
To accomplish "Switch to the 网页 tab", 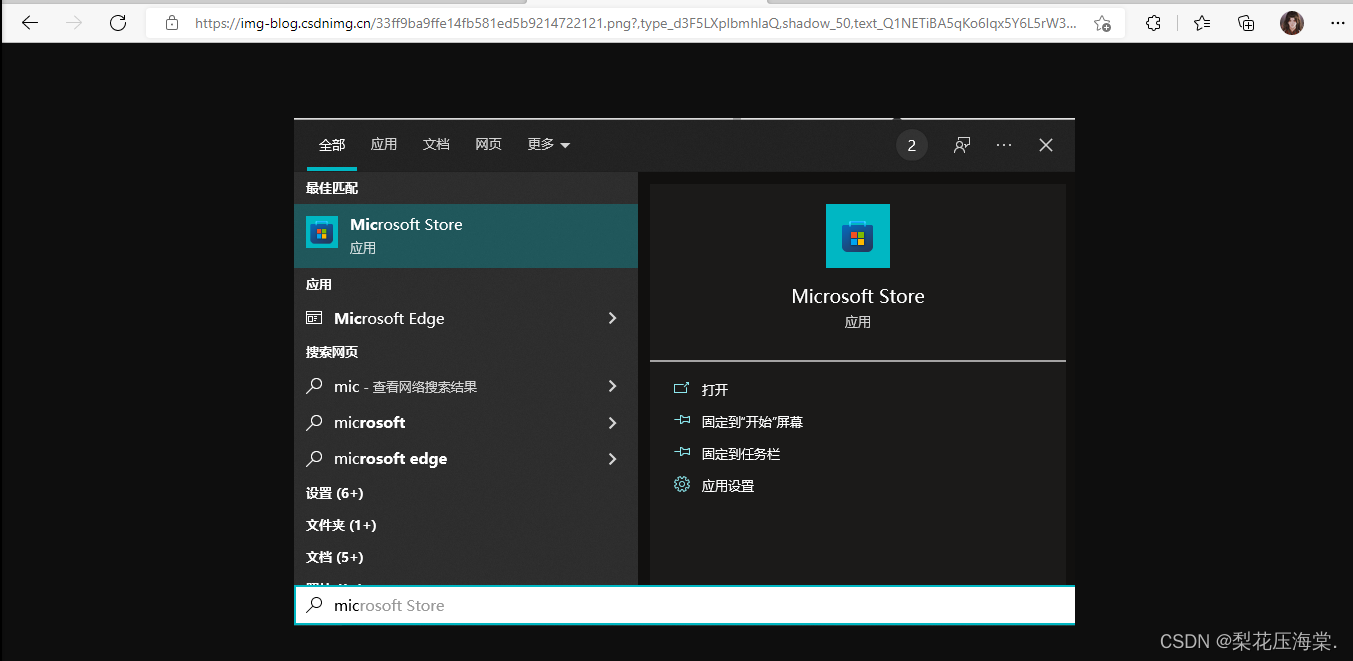I will click(x=489, y=145).
